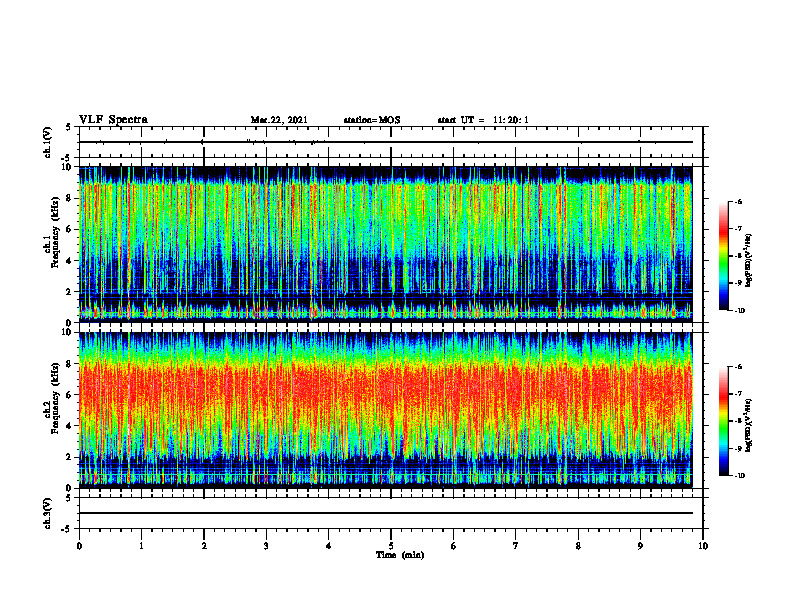
Task: Click the ch.1 voltage waveform trace panel
Action: pos(391,142)
